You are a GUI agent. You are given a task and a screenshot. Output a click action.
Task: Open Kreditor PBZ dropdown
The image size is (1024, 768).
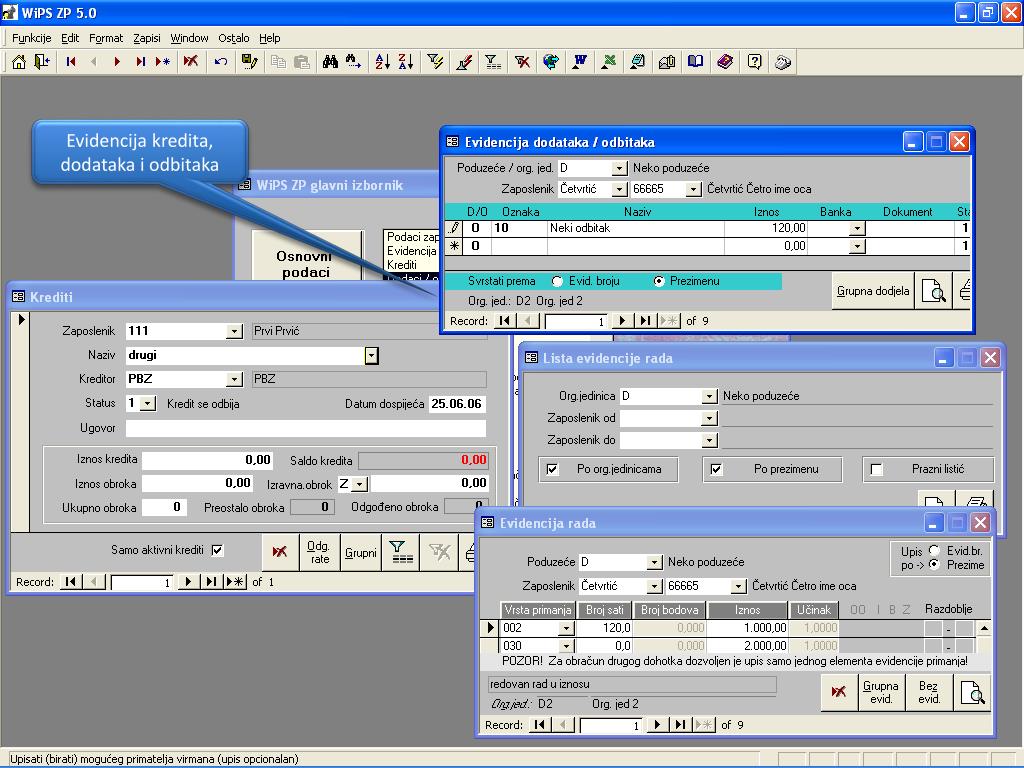tap(234, 379)
